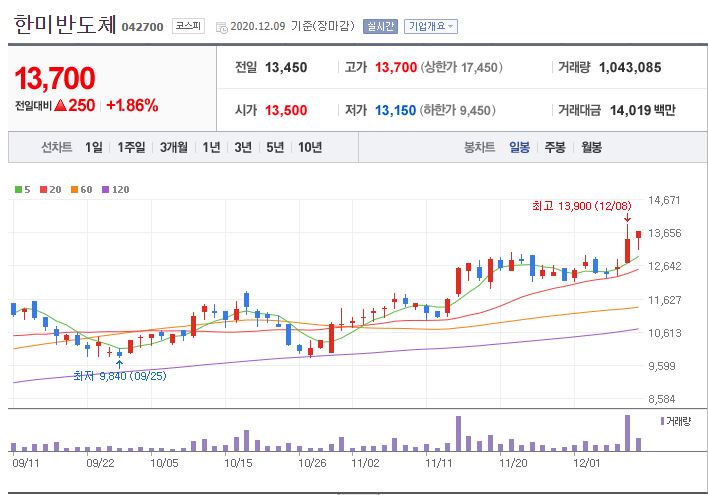Click the red up-triangle 250 change value

(75, 106)
